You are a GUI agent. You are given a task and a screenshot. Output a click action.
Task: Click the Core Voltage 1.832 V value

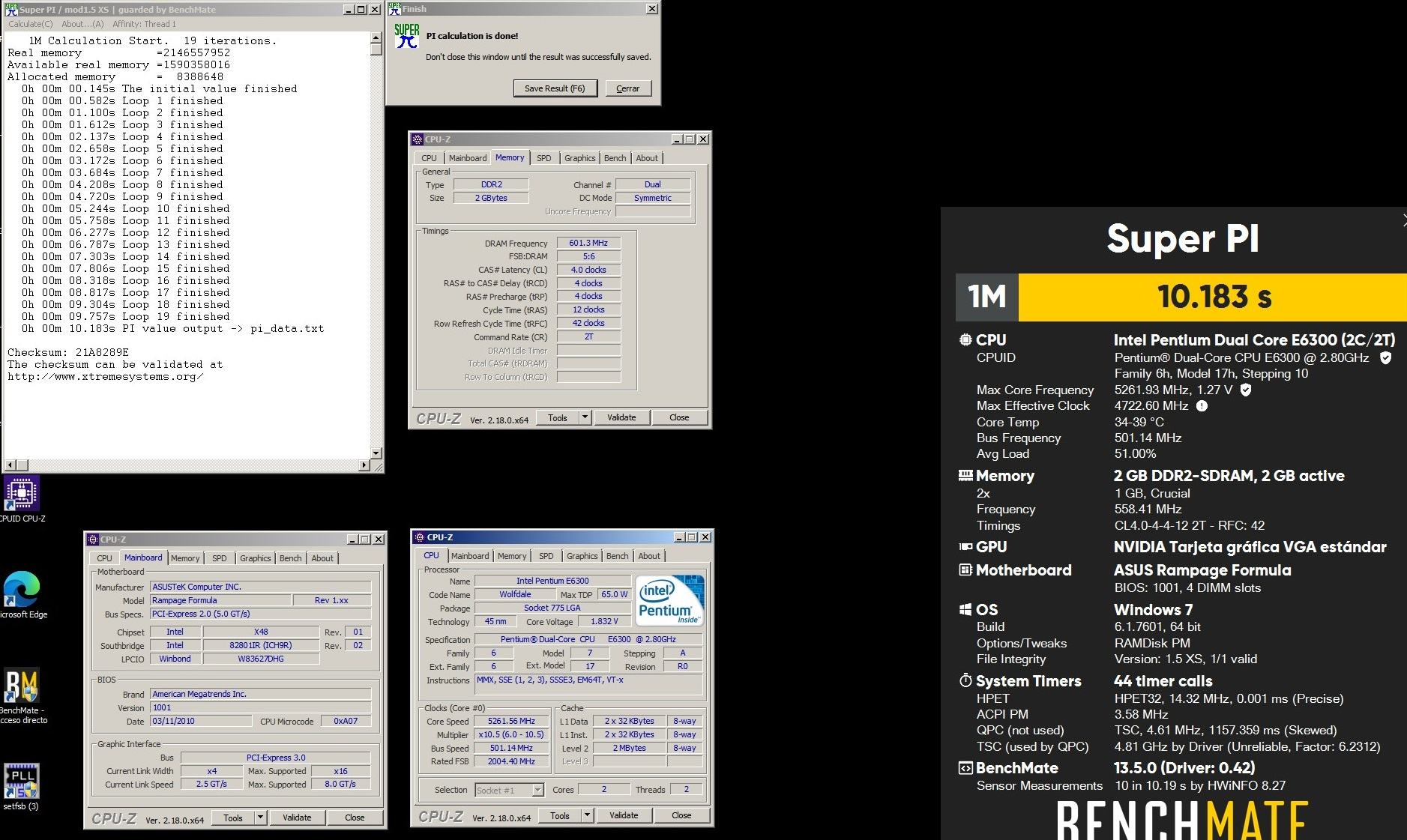click(x=603, y=621)
